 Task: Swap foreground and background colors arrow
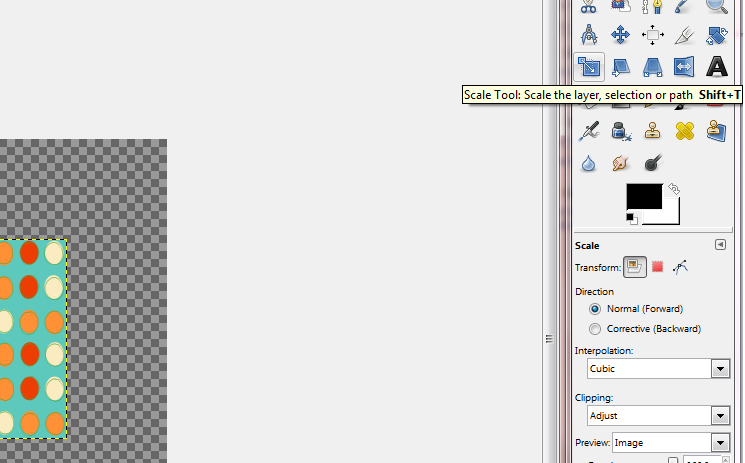[674, 189]
